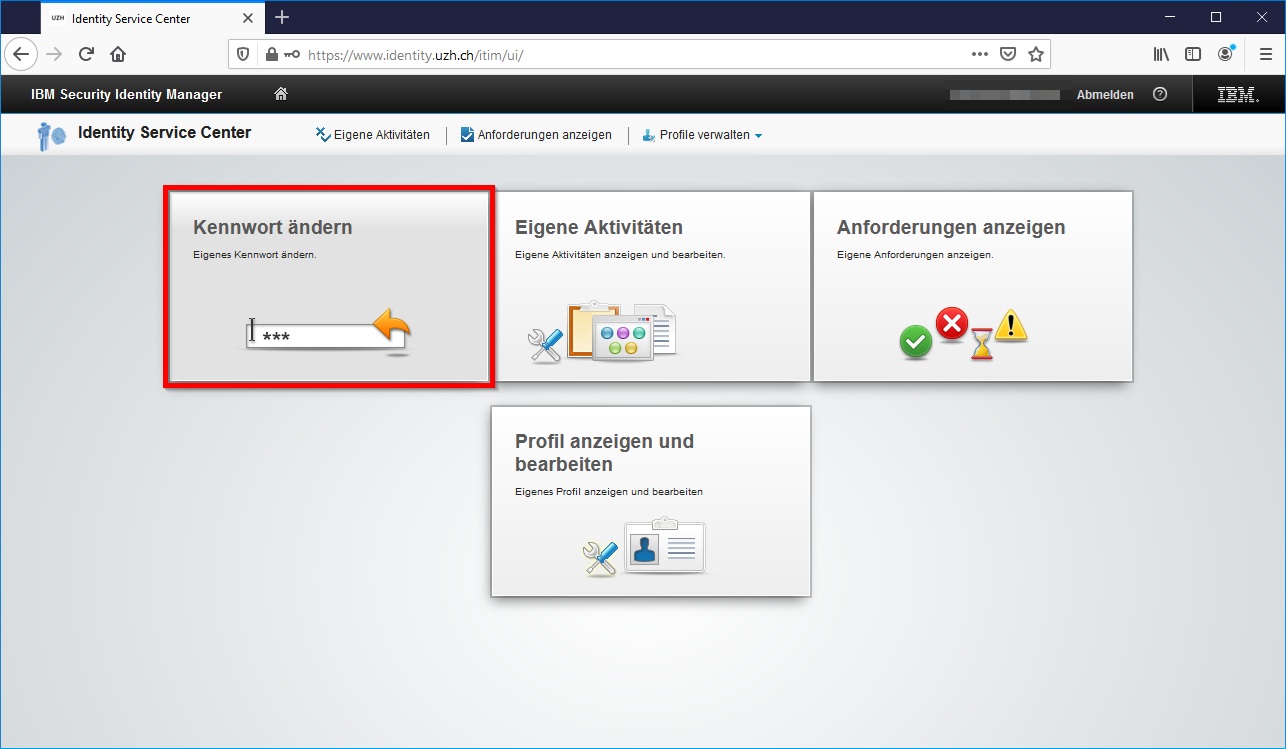Click the padlock icon in the address bar

tap(270, 54)
